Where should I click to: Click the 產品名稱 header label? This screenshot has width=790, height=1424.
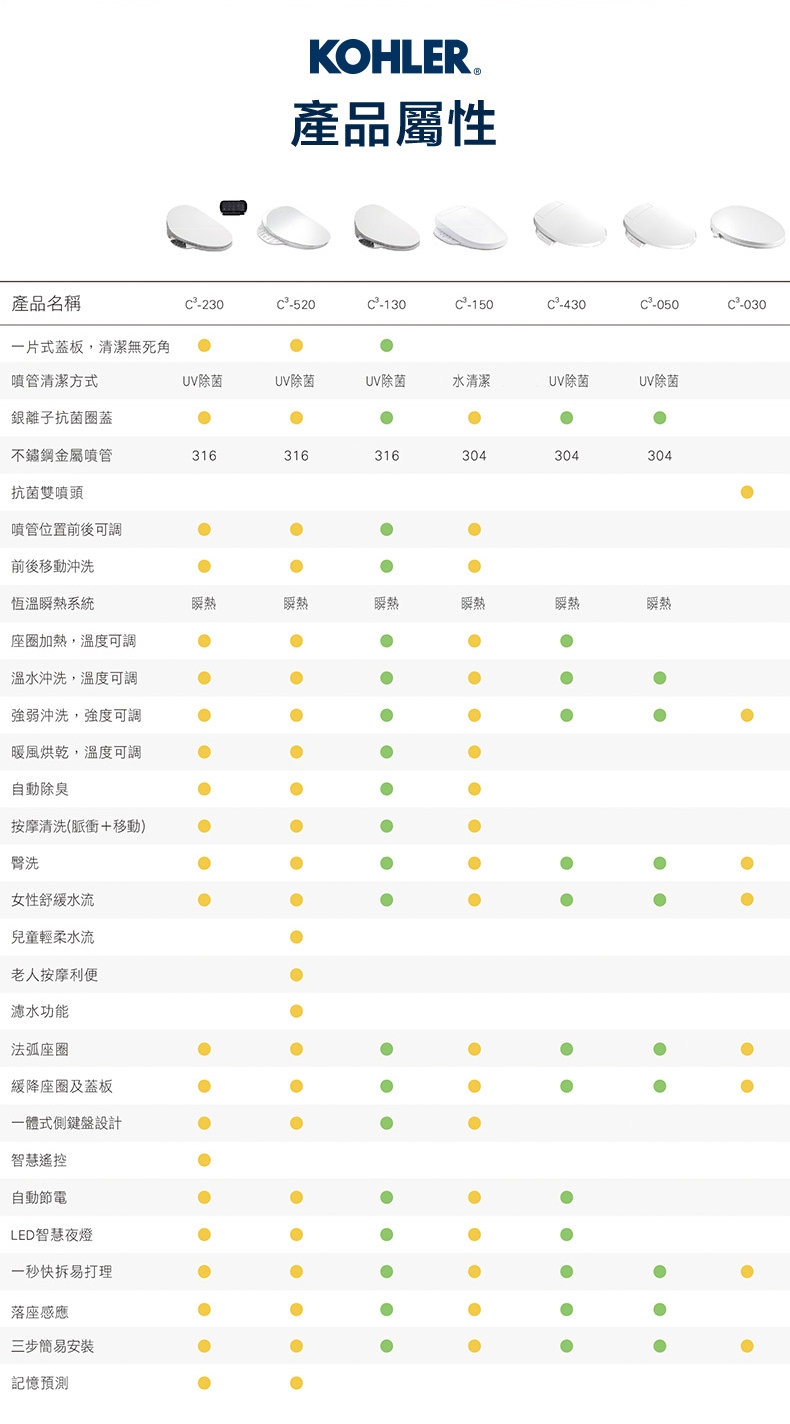[x=46, y=304]
